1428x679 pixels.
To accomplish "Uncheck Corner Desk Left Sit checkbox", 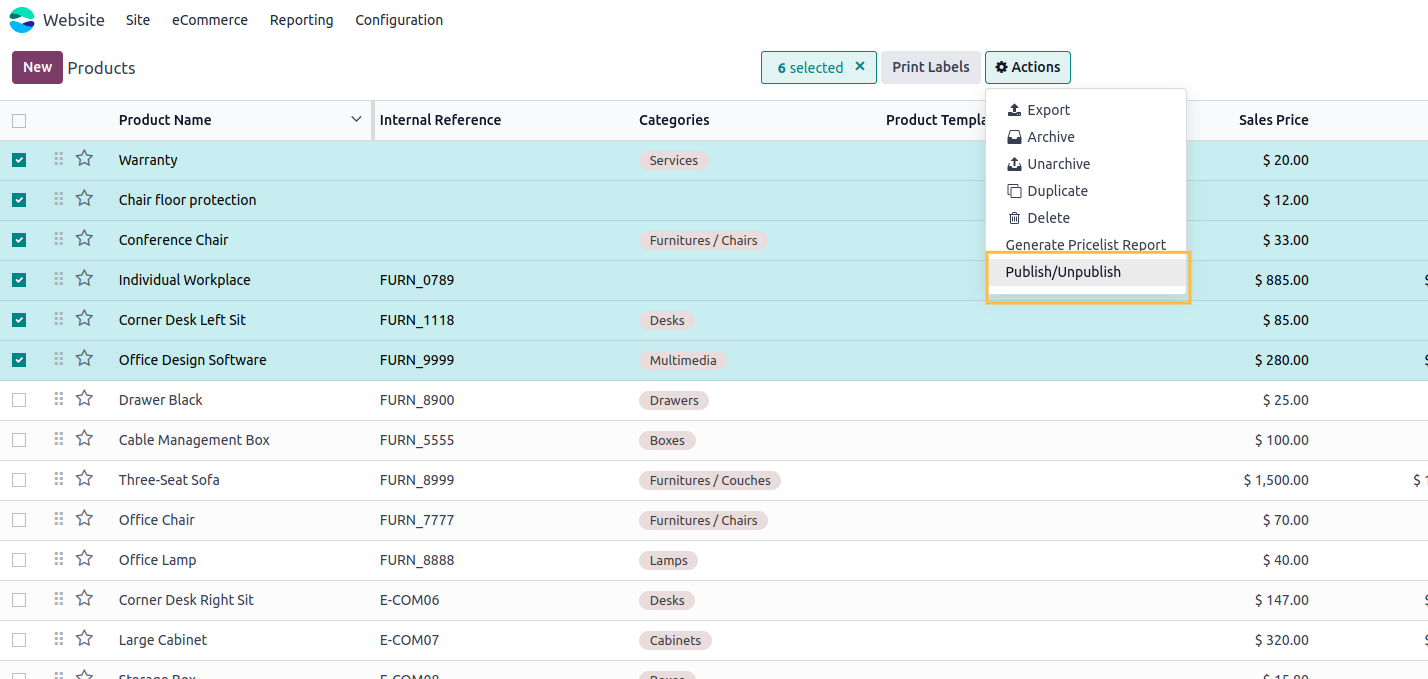I will coord(19,320).
